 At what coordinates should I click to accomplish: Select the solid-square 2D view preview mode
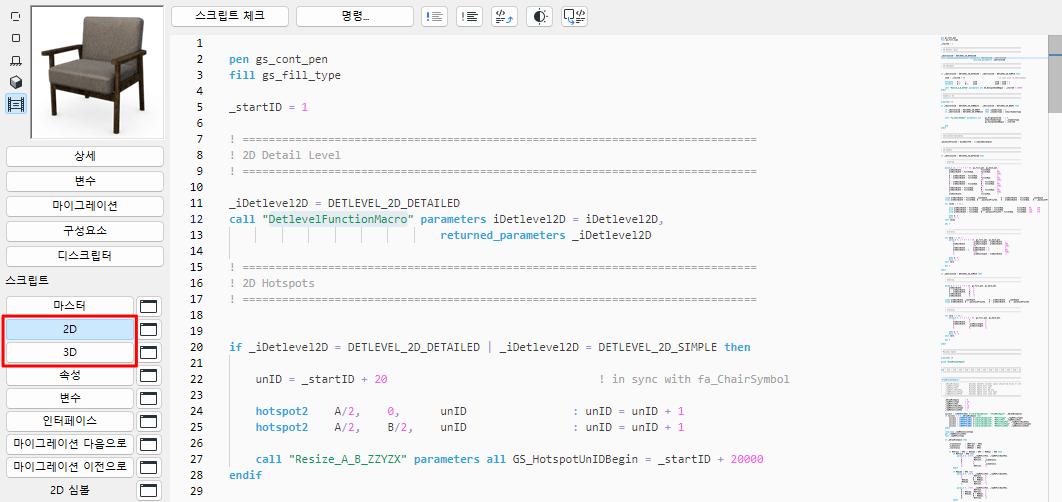pyautogui.click(x=16, y=38)
